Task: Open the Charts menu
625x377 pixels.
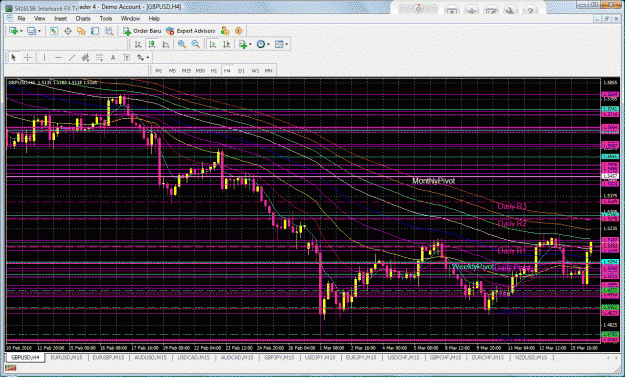Action: (x=83, y=19)
